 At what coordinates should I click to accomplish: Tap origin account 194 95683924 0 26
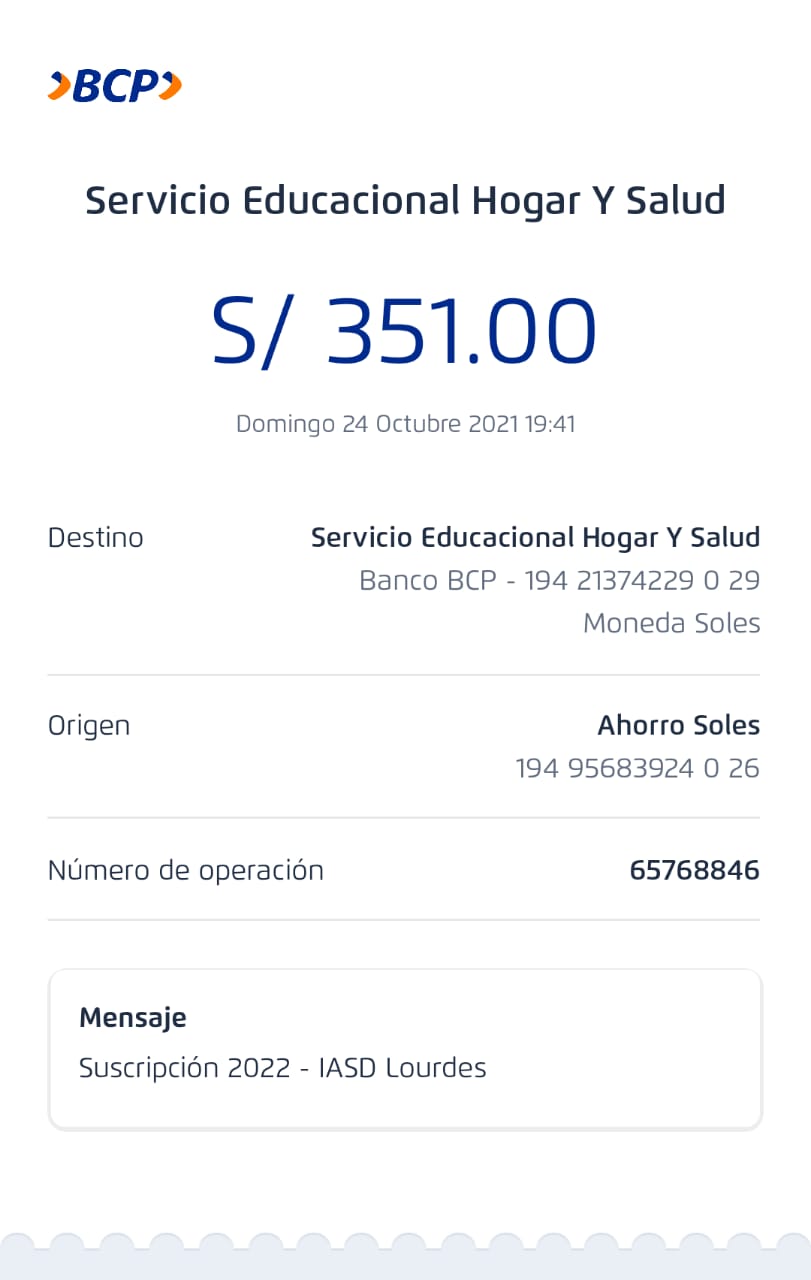click(637, 769)
